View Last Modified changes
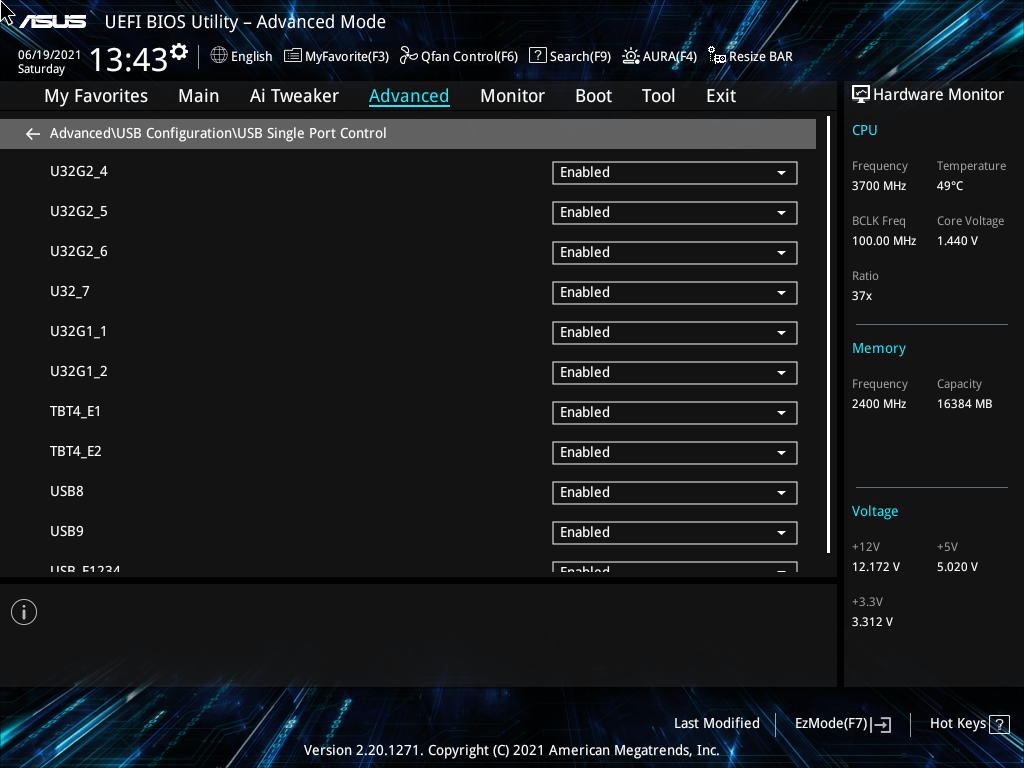The image size is (1024, 768). click(716, 723)
